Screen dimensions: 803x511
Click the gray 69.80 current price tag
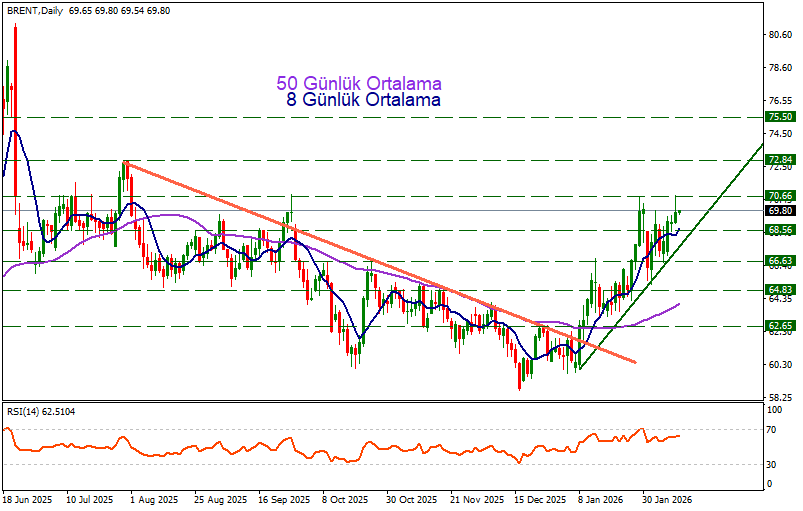[x=780, y=211]
